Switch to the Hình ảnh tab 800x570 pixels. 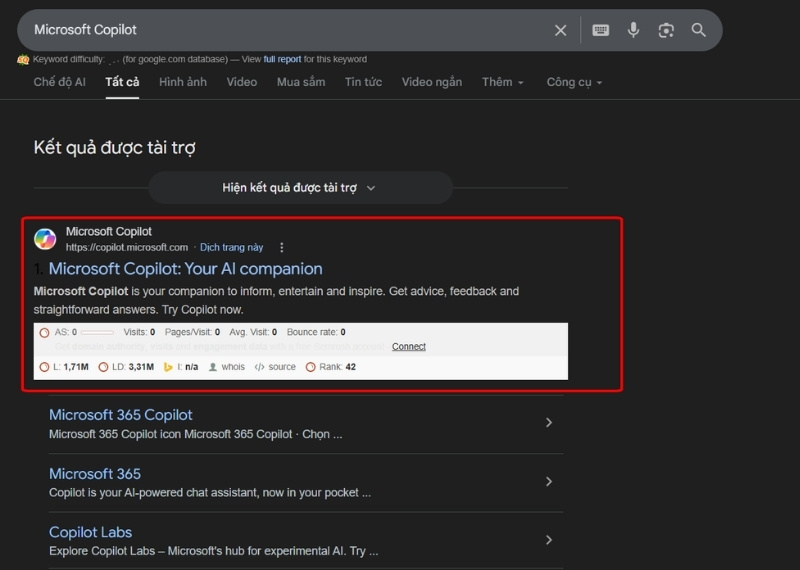(183, 82)
